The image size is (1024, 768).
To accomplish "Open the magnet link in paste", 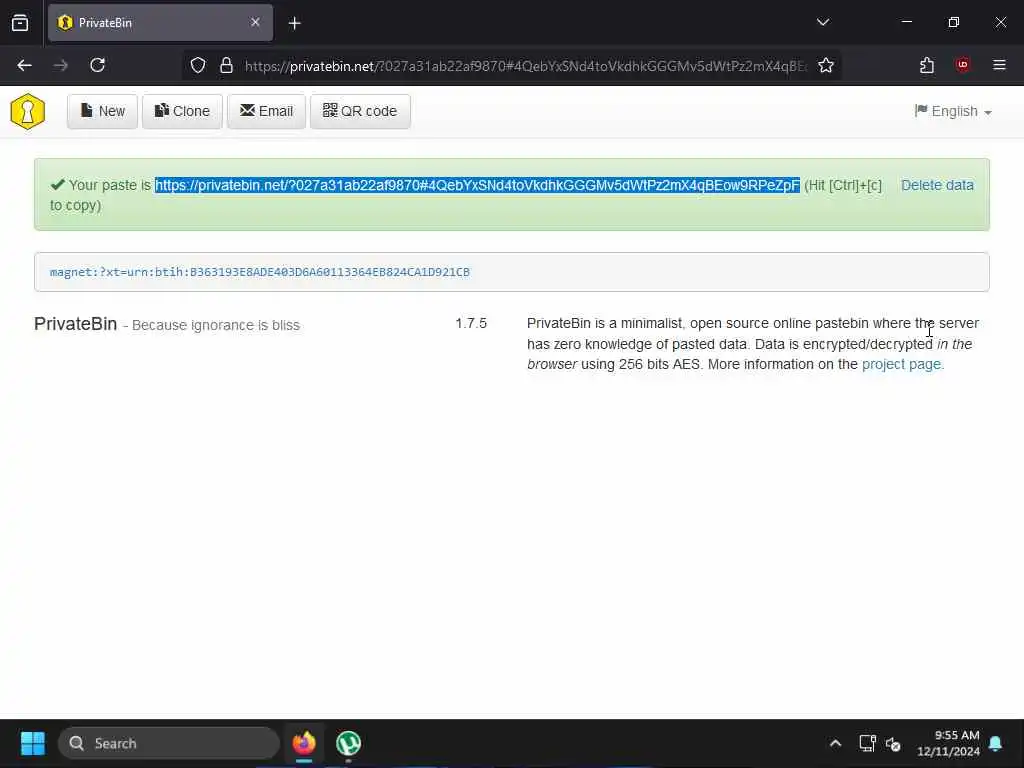I will click(x=260, y=272).
